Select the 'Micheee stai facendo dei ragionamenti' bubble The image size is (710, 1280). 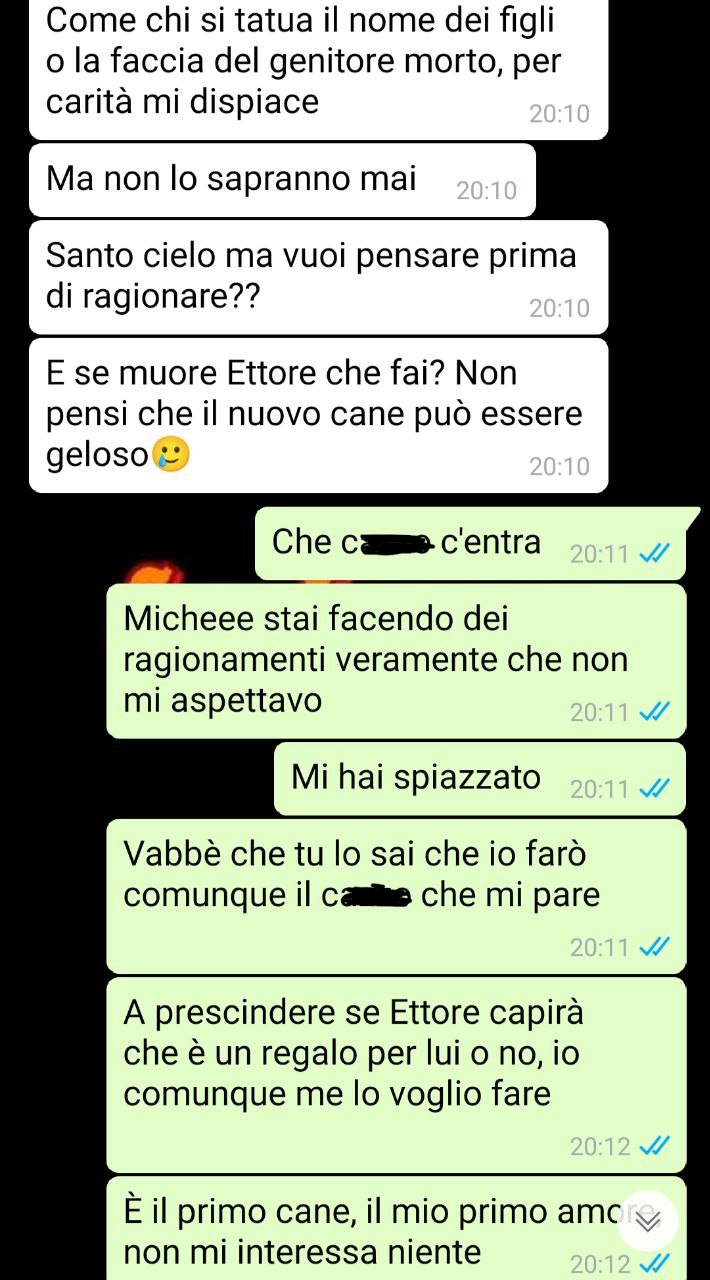(396, 661)
